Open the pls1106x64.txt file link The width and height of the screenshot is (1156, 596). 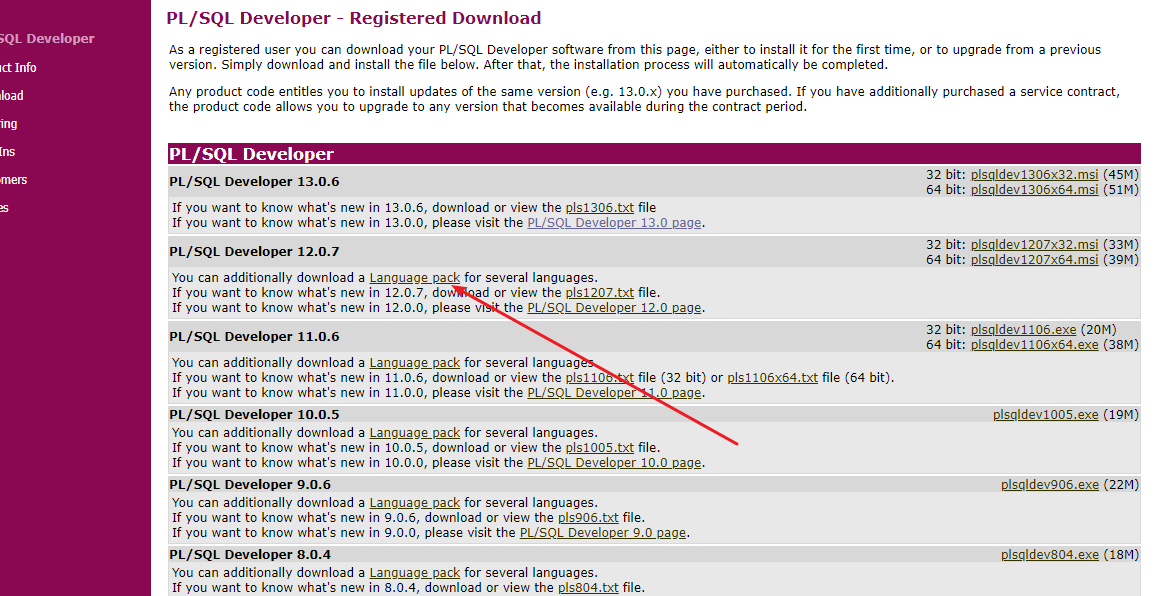tap(773, 378)
